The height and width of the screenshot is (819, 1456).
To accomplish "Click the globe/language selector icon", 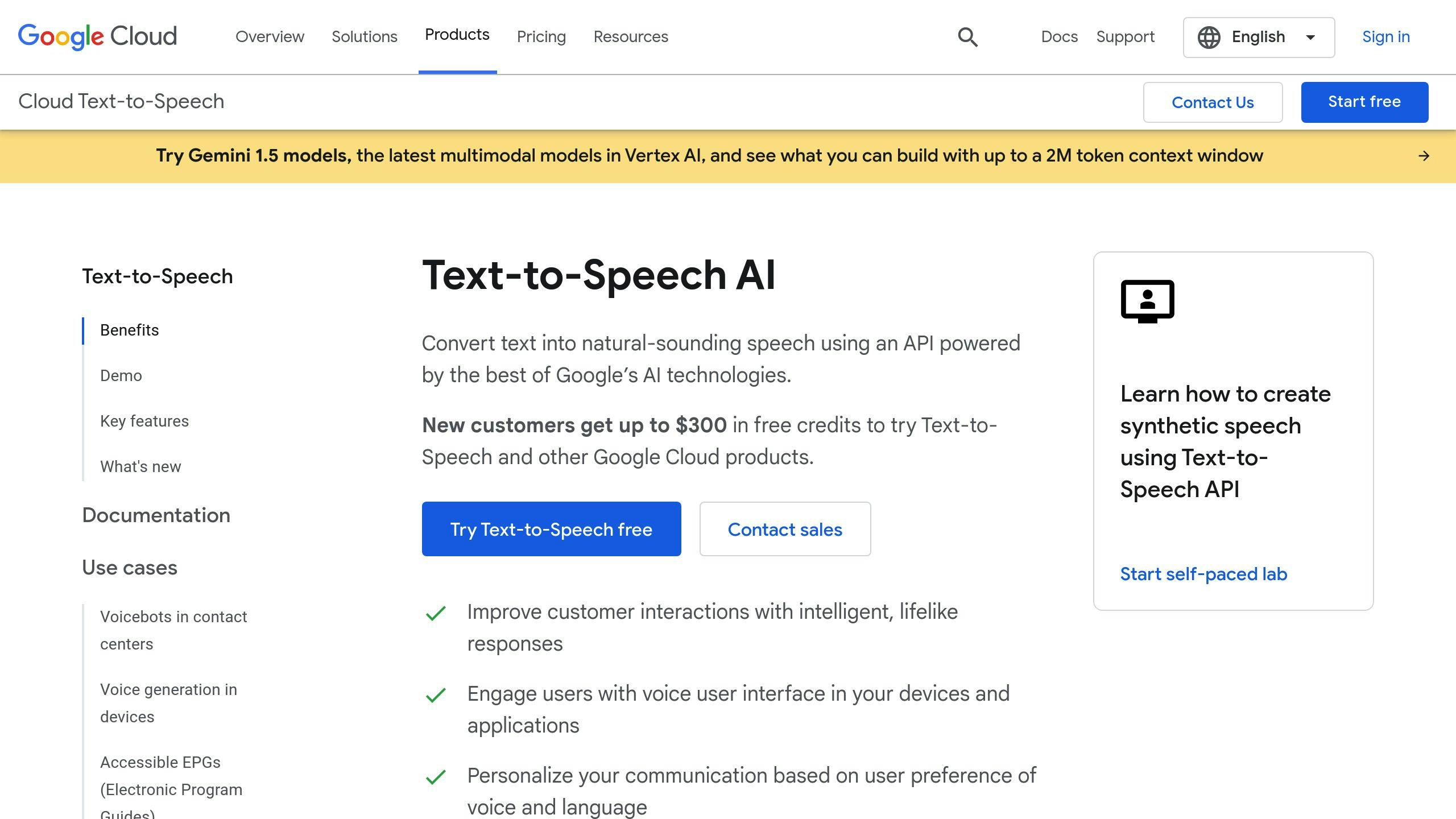I will coord(1208,36).
